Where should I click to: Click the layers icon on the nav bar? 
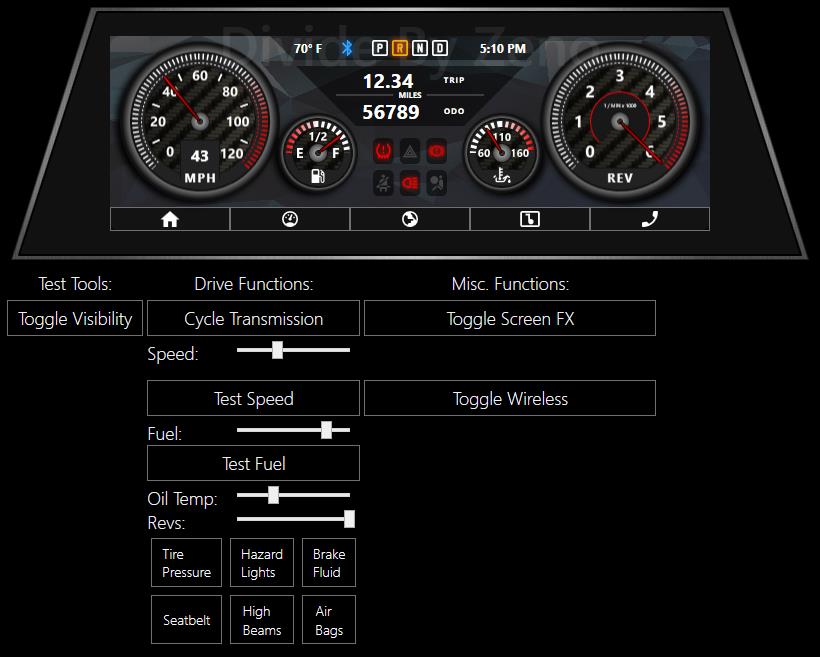(530, 218)
